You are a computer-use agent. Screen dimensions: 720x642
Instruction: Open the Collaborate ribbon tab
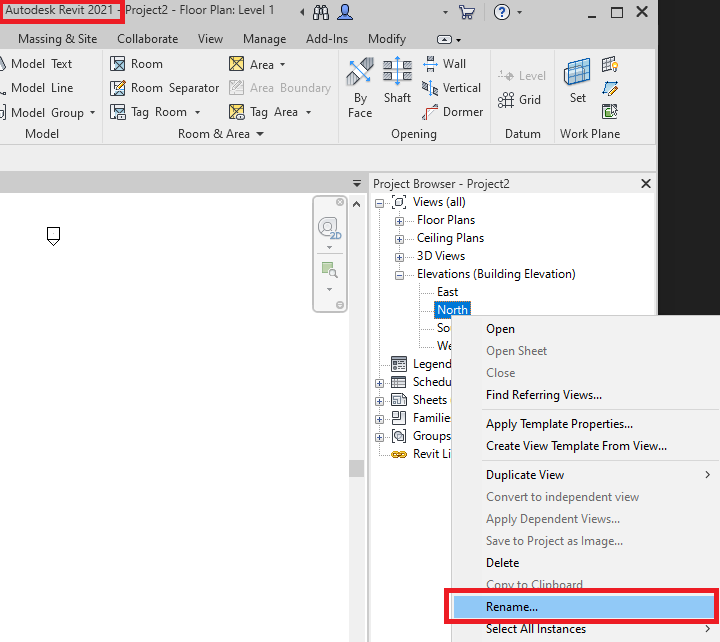147,39
